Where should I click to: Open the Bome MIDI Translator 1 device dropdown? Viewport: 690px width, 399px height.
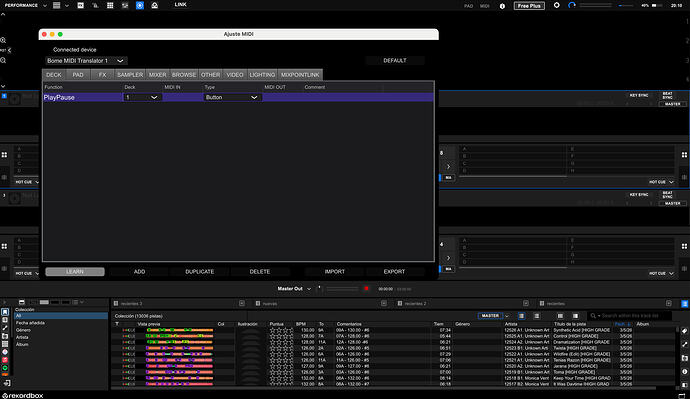click(x=86, y=61)
